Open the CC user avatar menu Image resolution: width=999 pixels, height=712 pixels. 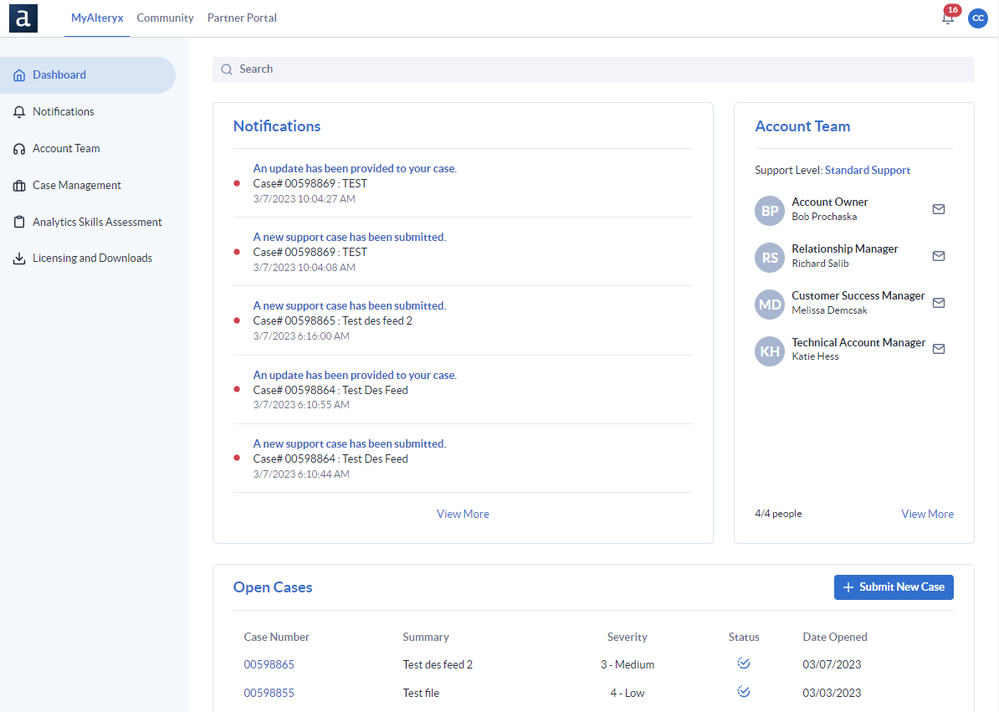point(978,18)
